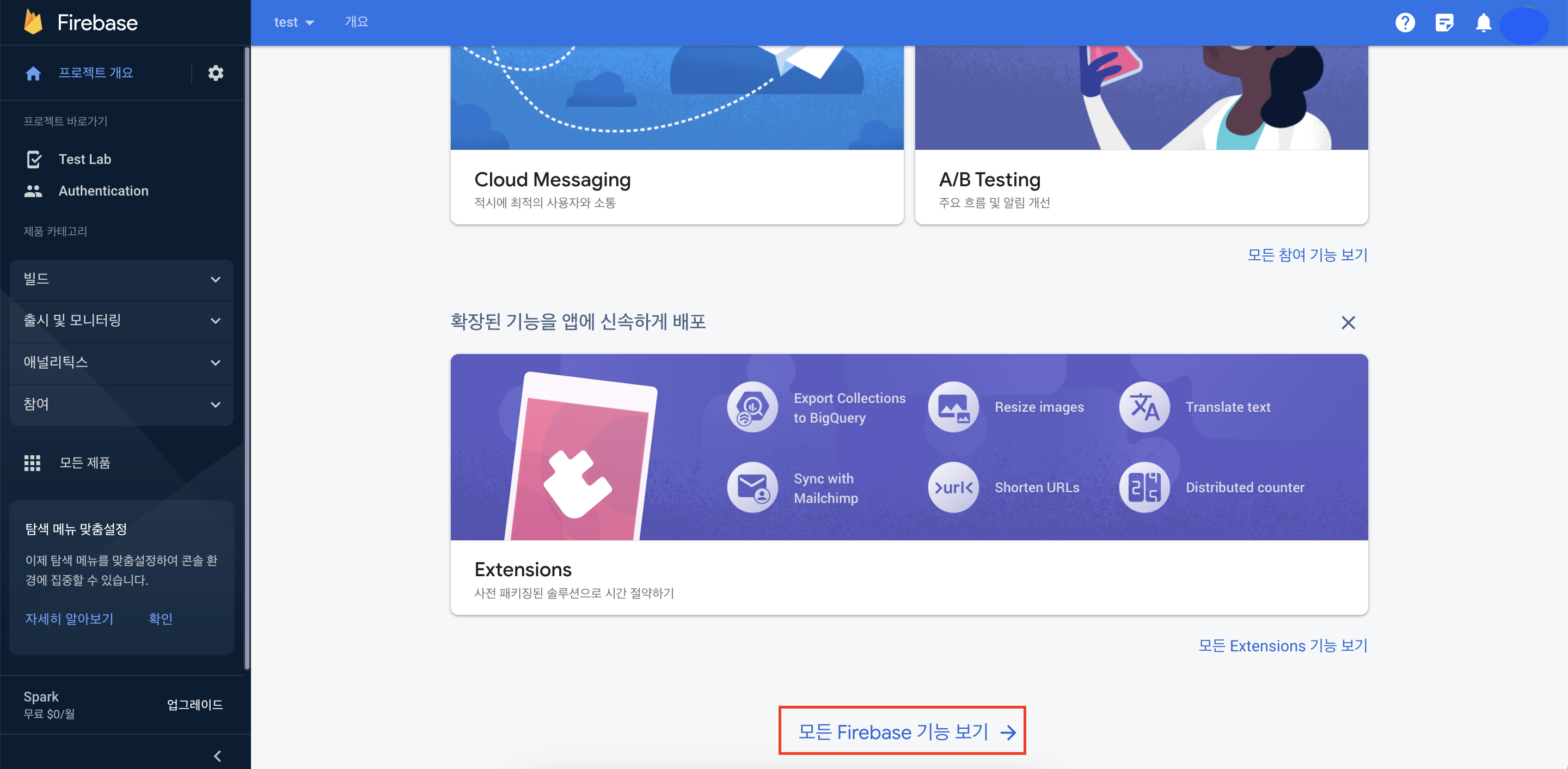
Task: Expand the 출시 및 모니터링 category
Action: [x=122, y=321]
